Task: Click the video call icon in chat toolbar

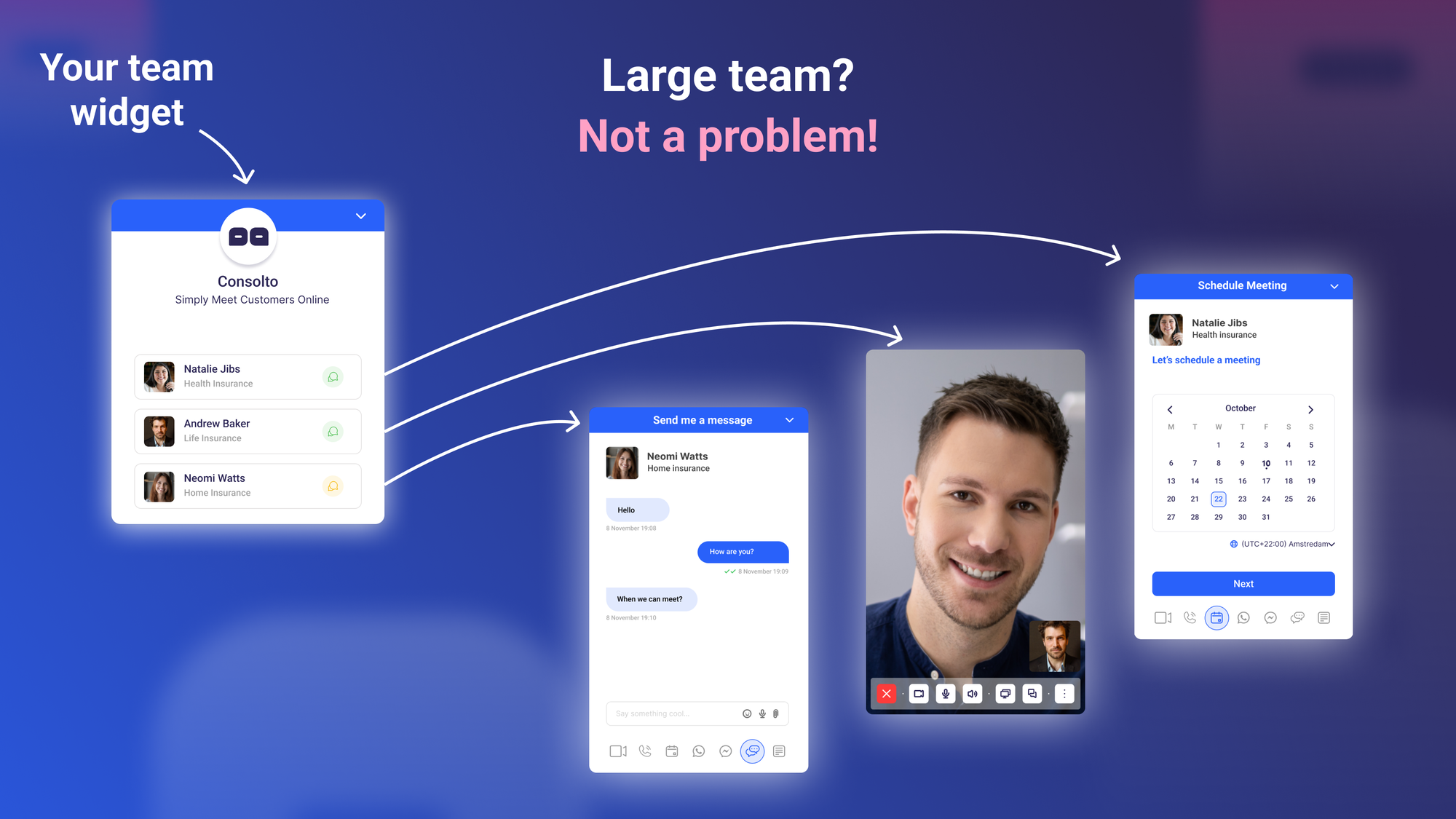Action: (x=617, y=751)
